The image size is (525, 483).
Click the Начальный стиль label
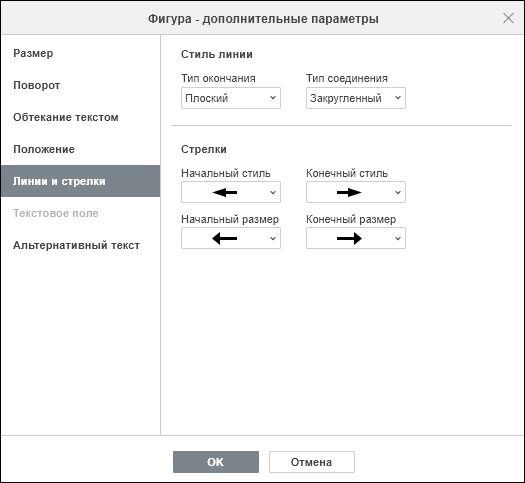coord(226,173)
